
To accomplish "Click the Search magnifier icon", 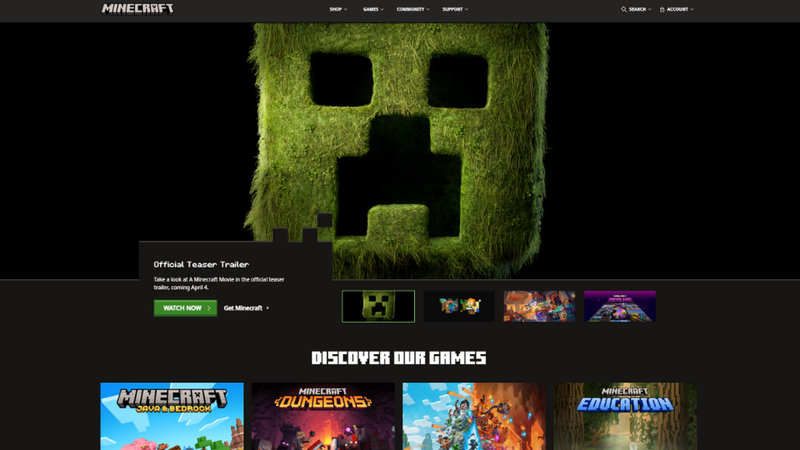I will (623, 9).
